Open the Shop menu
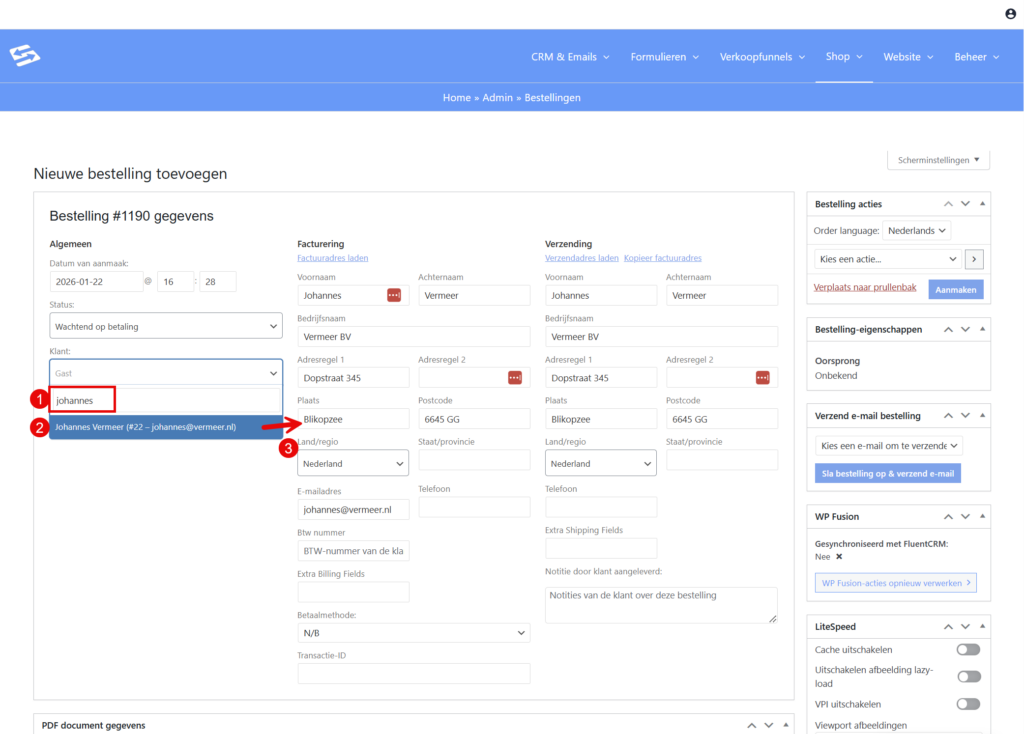The image size is (1024, 734). pyautogui.click(x=844, y=57)
